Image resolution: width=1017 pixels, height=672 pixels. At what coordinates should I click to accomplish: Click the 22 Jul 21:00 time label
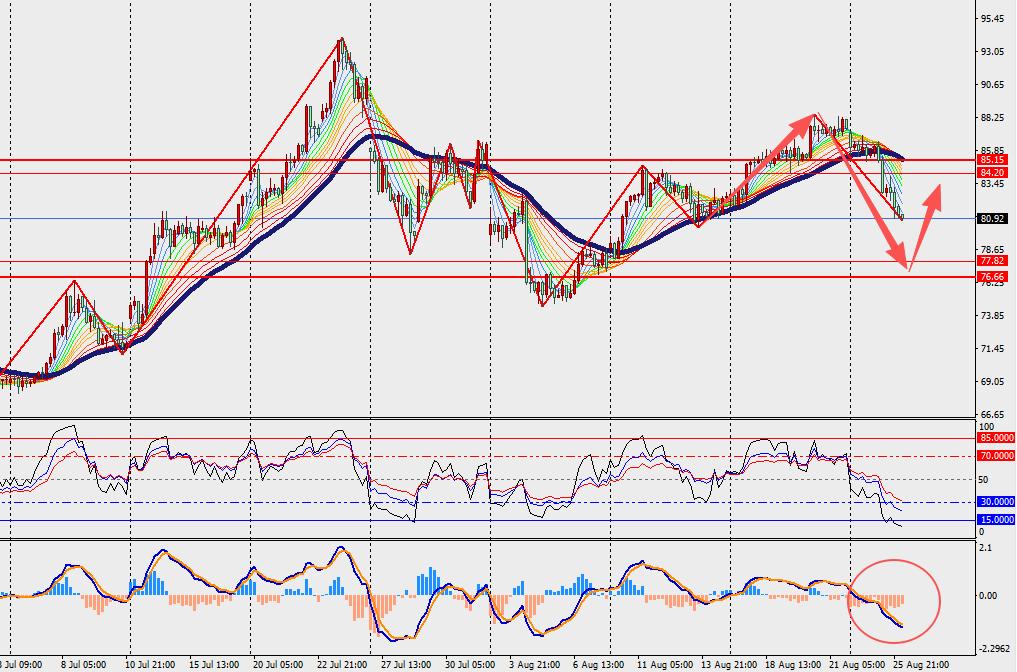pyautogui.click(x=342, y=665)
